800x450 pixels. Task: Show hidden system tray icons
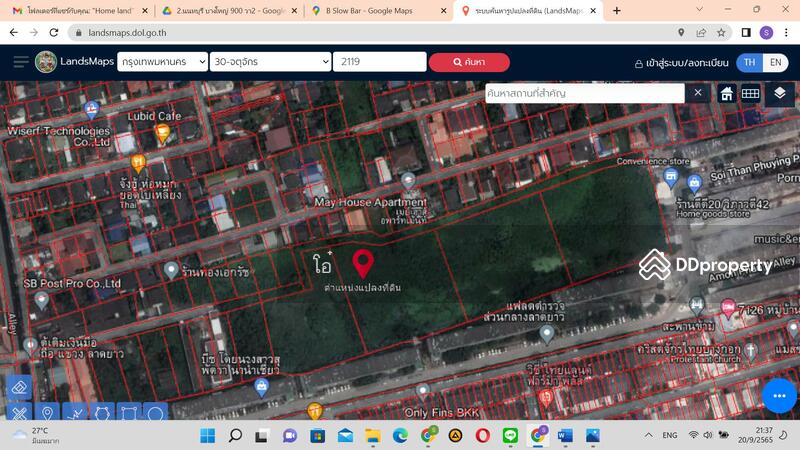click(x=648, y=435)
